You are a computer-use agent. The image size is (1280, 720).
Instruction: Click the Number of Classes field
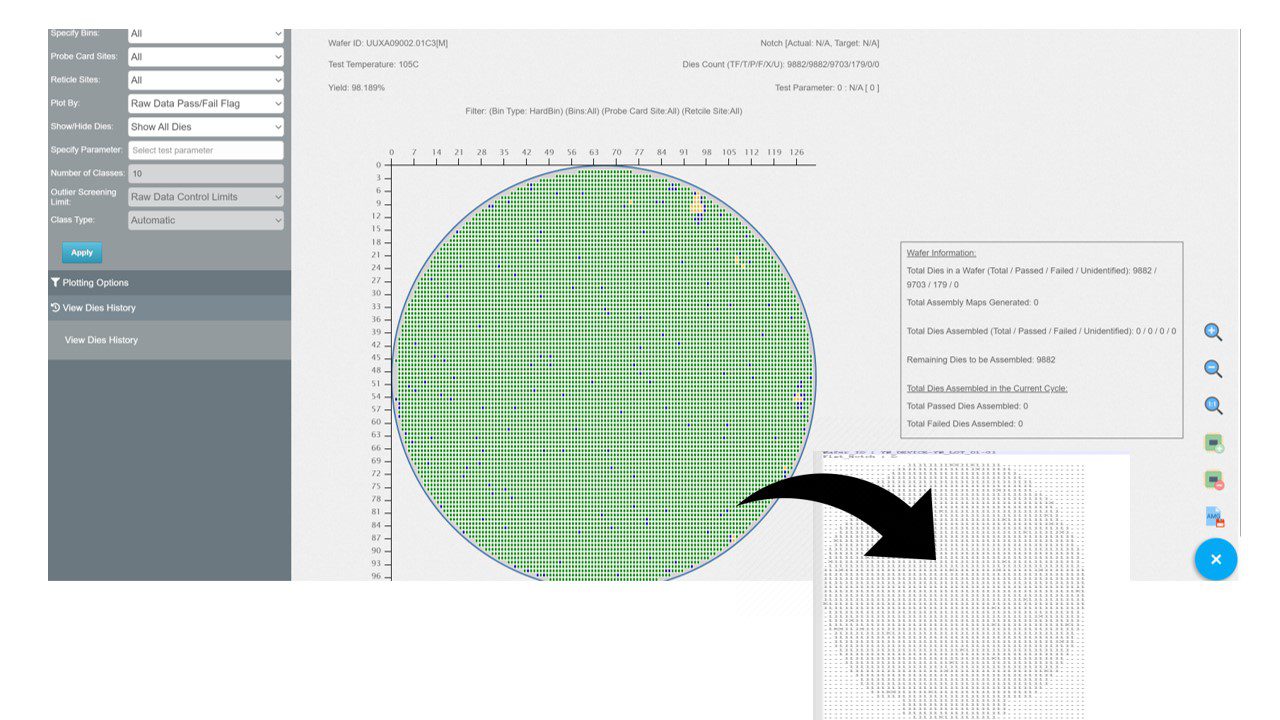(206, 174)
